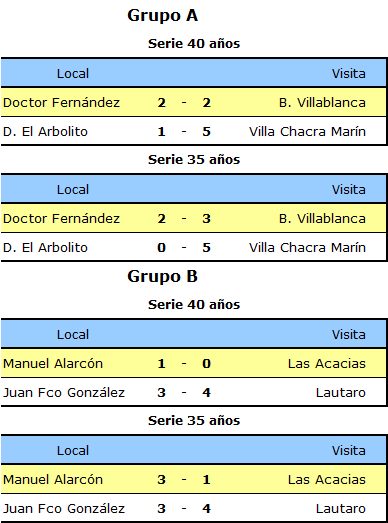Select Las Acacias in Grupo B Serie 35

(327, 479)
